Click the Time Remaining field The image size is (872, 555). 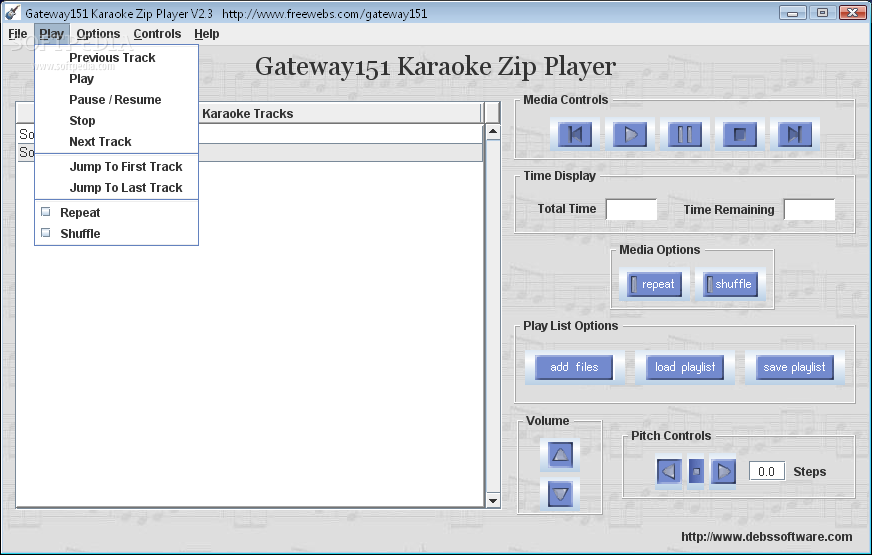click(x=809, y=210)
